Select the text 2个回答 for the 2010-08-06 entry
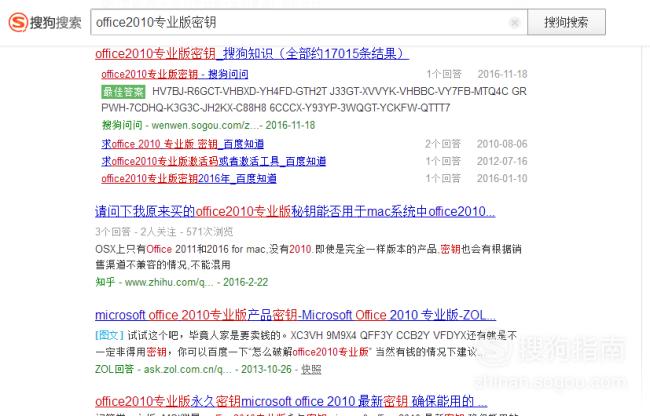650x416 pixels. pyautogui.click(x=443, y=144)
